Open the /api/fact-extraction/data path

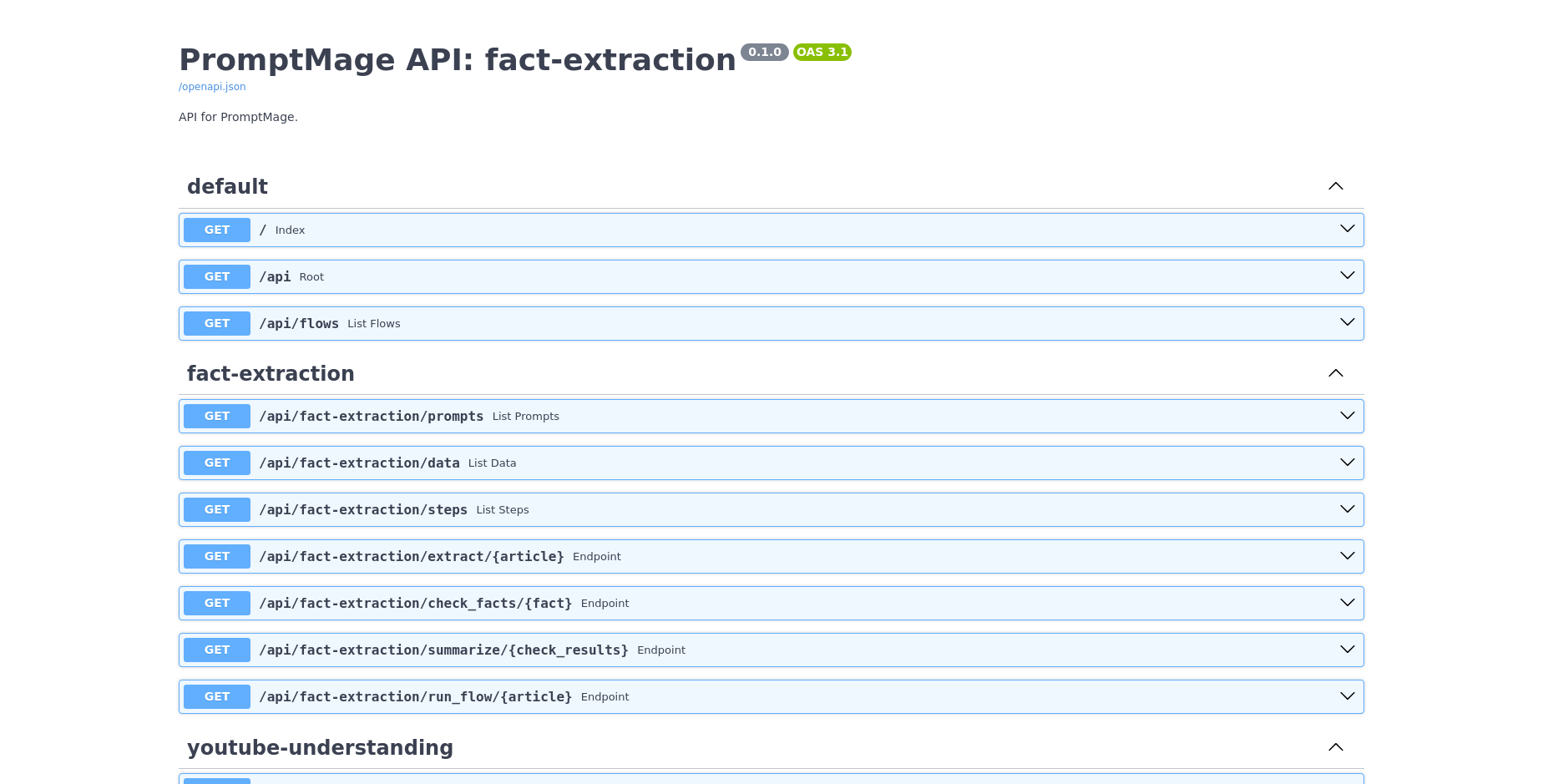pyautogui.click(x=359, y=463)
